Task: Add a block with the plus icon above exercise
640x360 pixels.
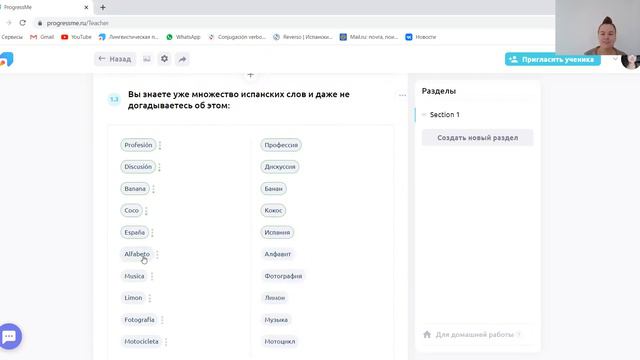Action: pyautogui.click(x=251, y=75)
